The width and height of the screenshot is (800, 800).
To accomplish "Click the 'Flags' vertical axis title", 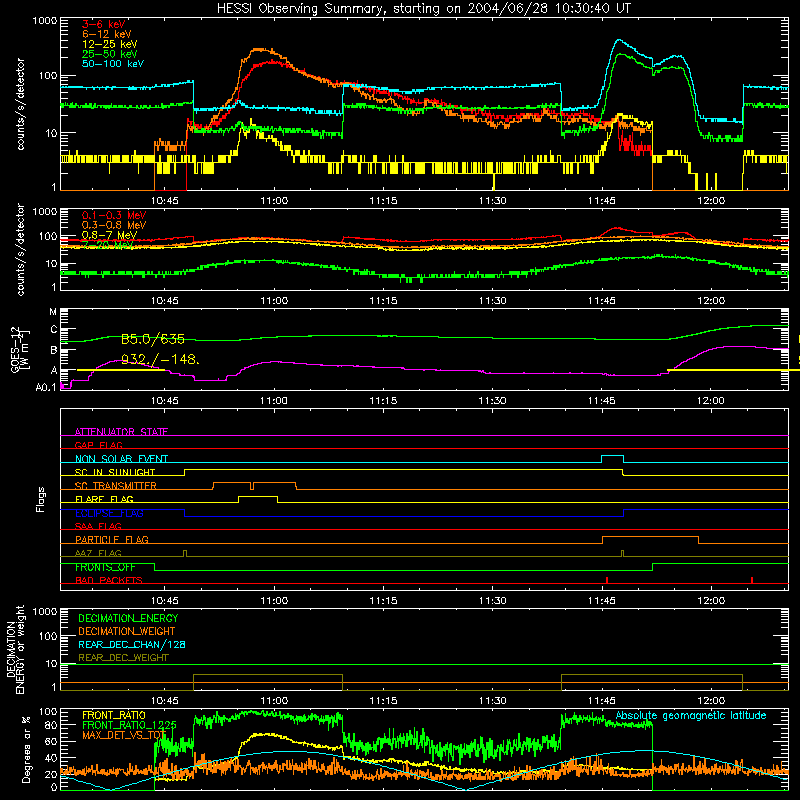I will pyautogui.click(x=41, y=499).
